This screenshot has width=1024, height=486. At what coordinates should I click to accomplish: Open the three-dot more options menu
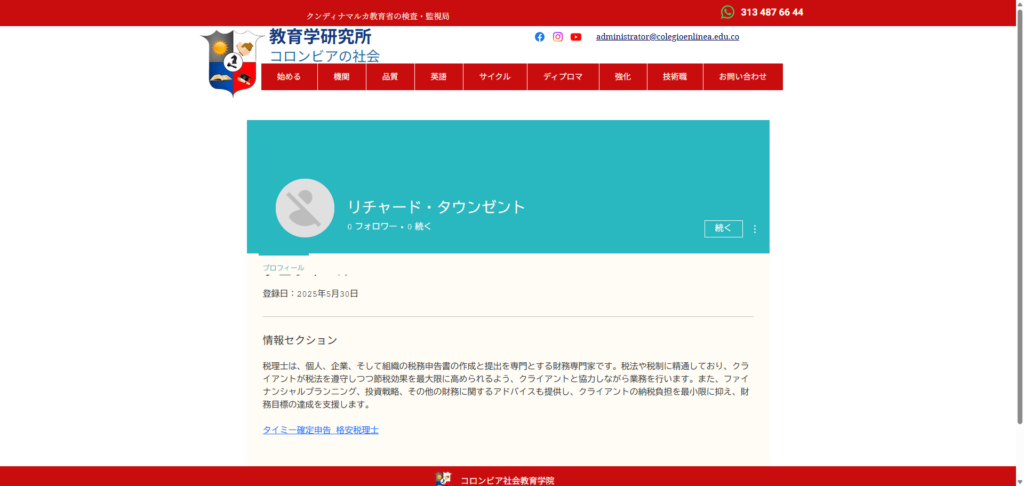pyautogui.click(x=755, y=229)
